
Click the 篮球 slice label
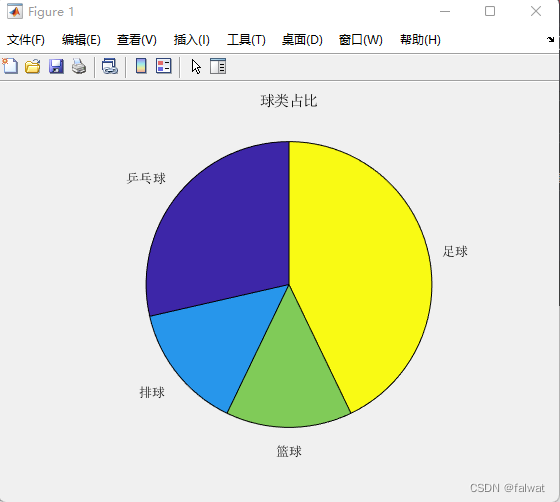(289, 451)
